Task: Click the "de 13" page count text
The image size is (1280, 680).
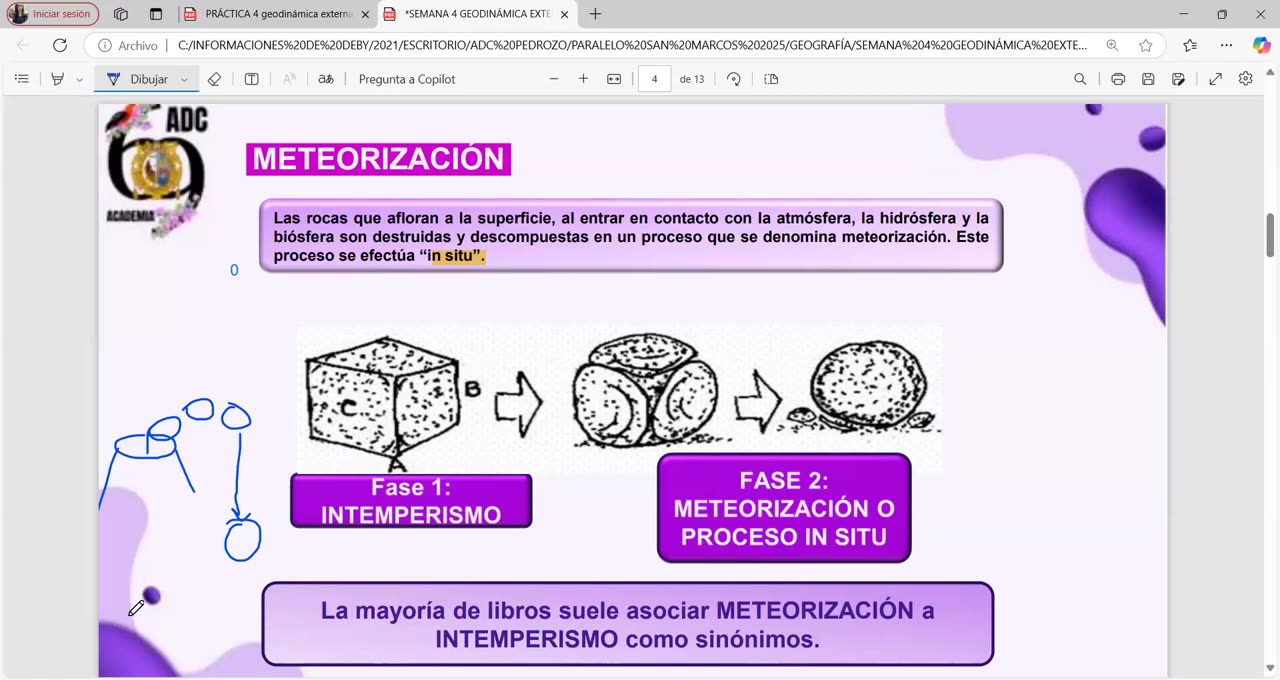Action: click(x=692, y=79)
